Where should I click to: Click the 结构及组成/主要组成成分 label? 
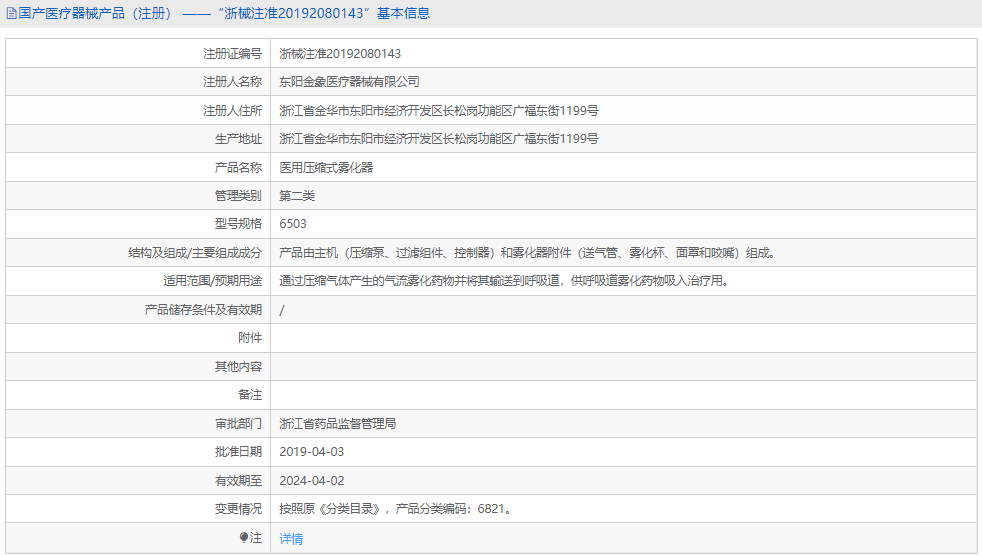pyautogui.click(x=195, y=253)
